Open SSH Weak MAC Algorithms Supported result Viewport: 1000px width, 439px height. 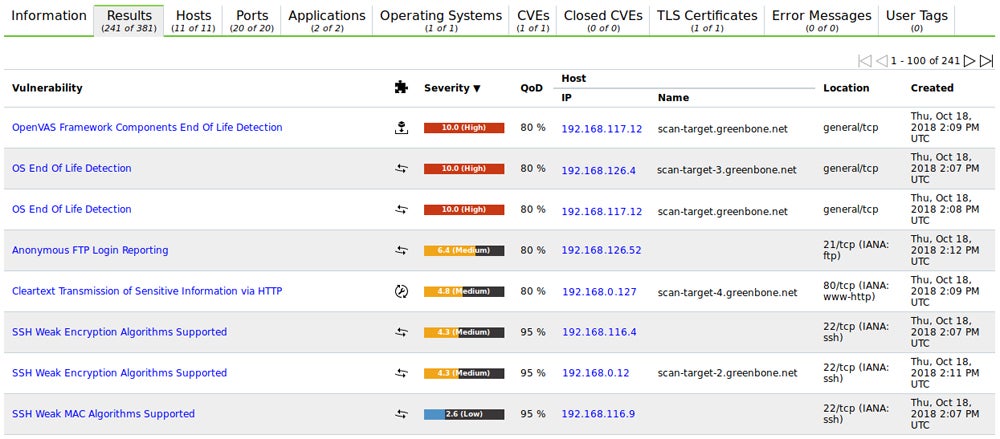(x=103, y=414)
